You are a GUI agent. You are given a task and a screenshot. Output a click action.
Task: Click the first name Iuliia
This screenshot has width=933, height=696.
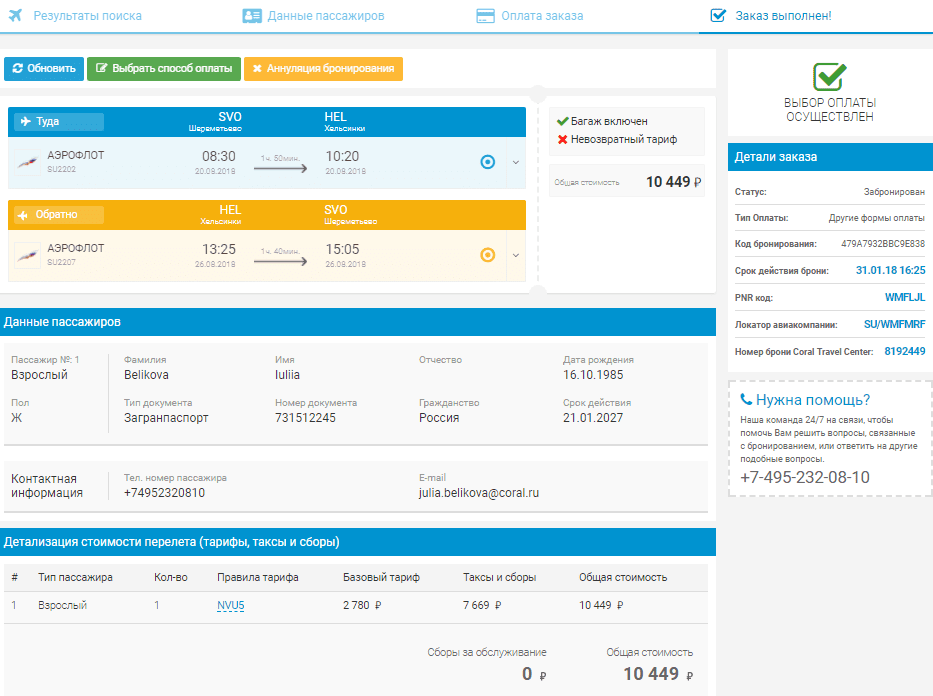tap(287, 375)
